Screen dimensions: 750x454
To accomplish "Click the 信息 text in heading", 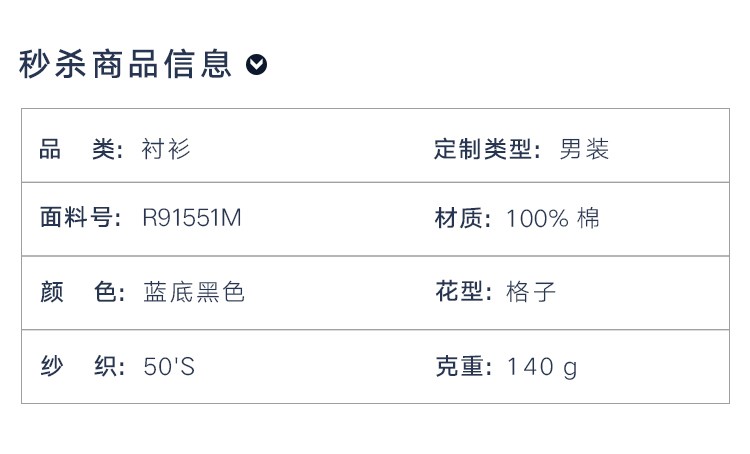I will pyautogui.click(x=198, y=64).
